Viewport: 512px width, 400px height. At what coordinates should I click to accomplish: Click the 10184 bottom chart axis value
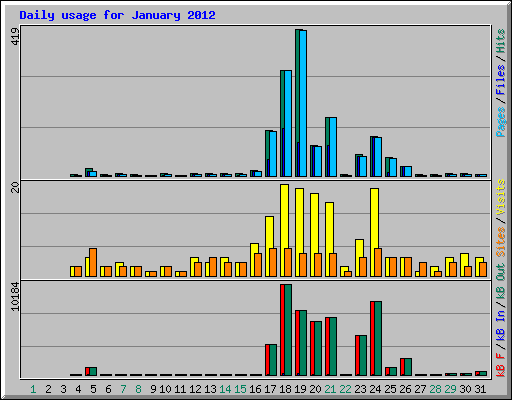coord(15,297)
